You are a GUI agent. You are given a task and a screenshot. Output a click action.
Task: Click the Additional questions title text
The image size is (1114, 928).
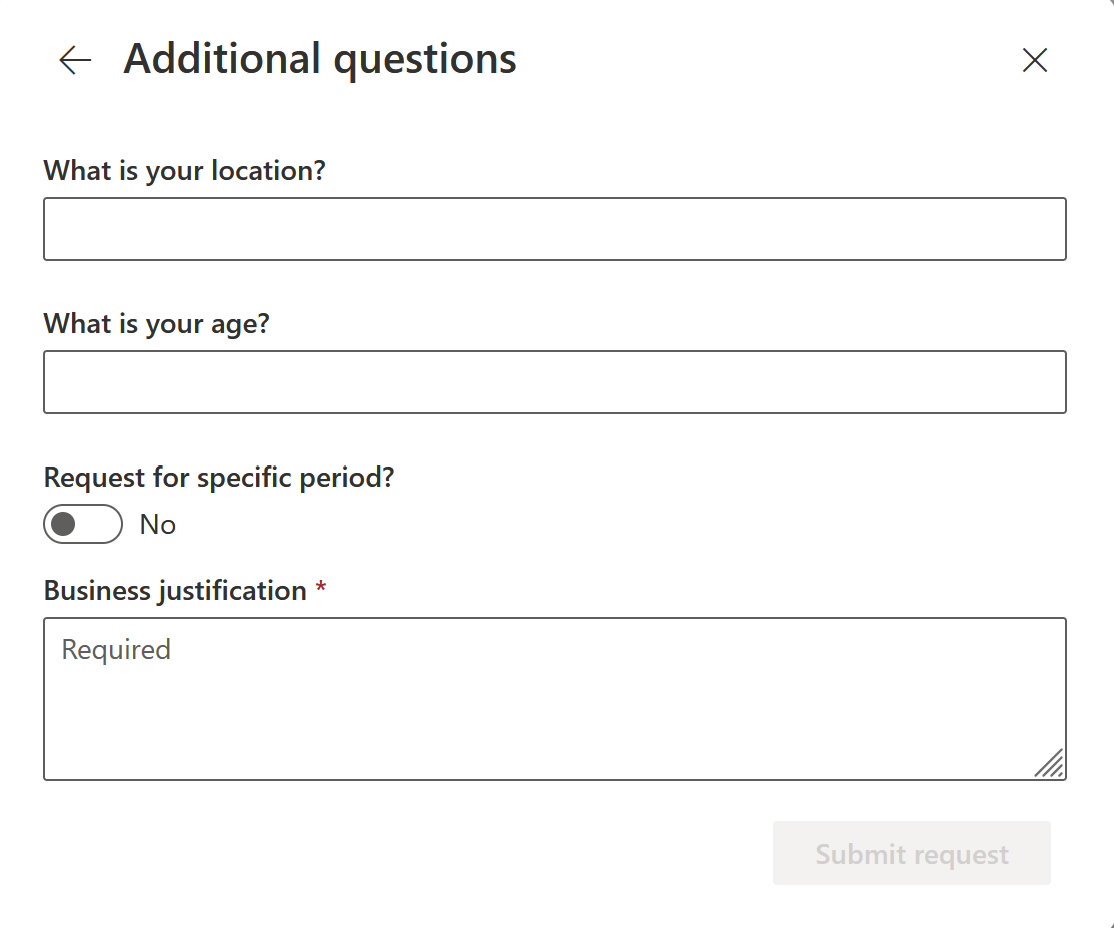coord(319,58)
